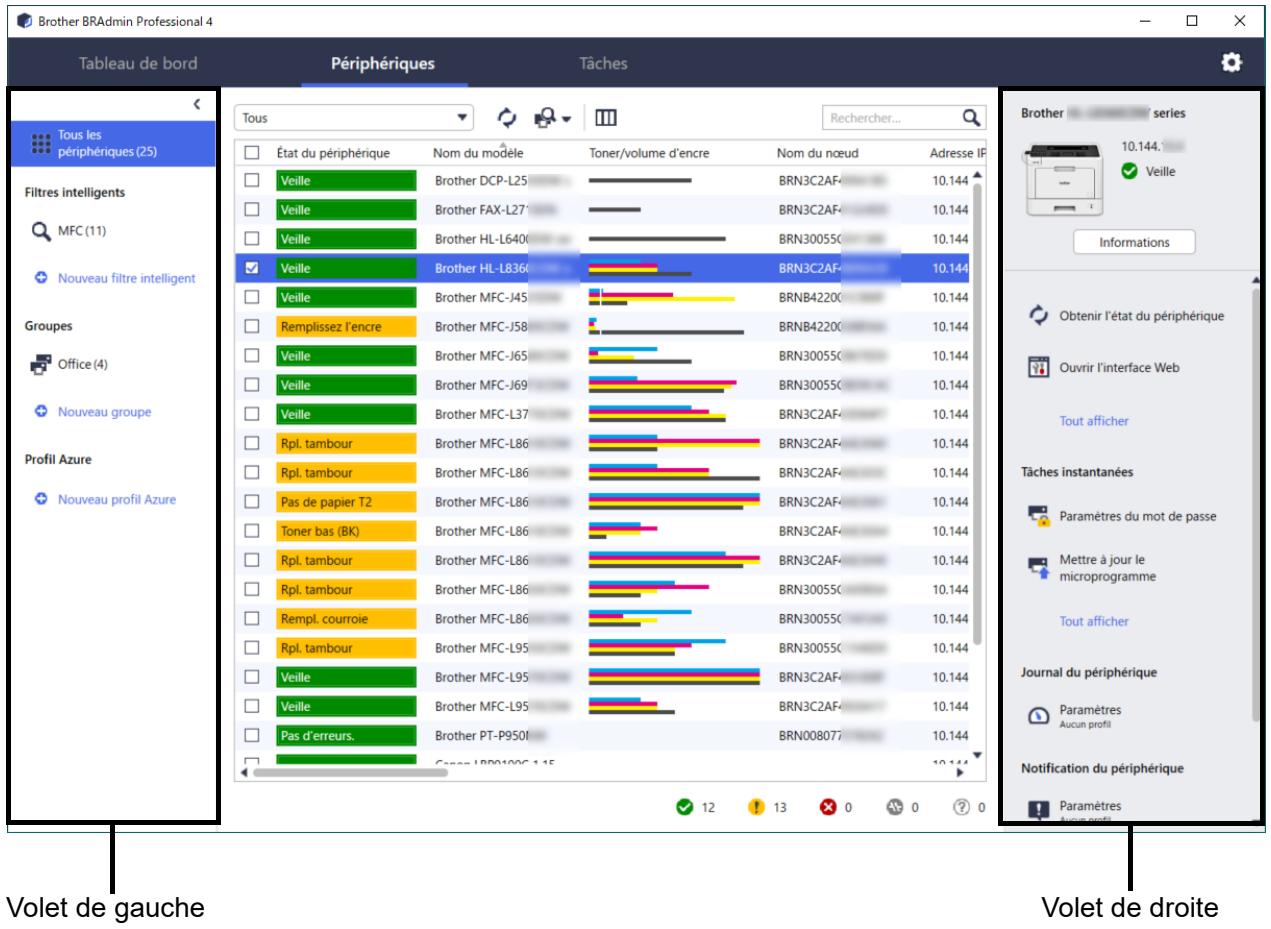Toggle the select-all header checkbox
Image resolution: width=1271 pixels, height=929 pixels.
(252, 153)
